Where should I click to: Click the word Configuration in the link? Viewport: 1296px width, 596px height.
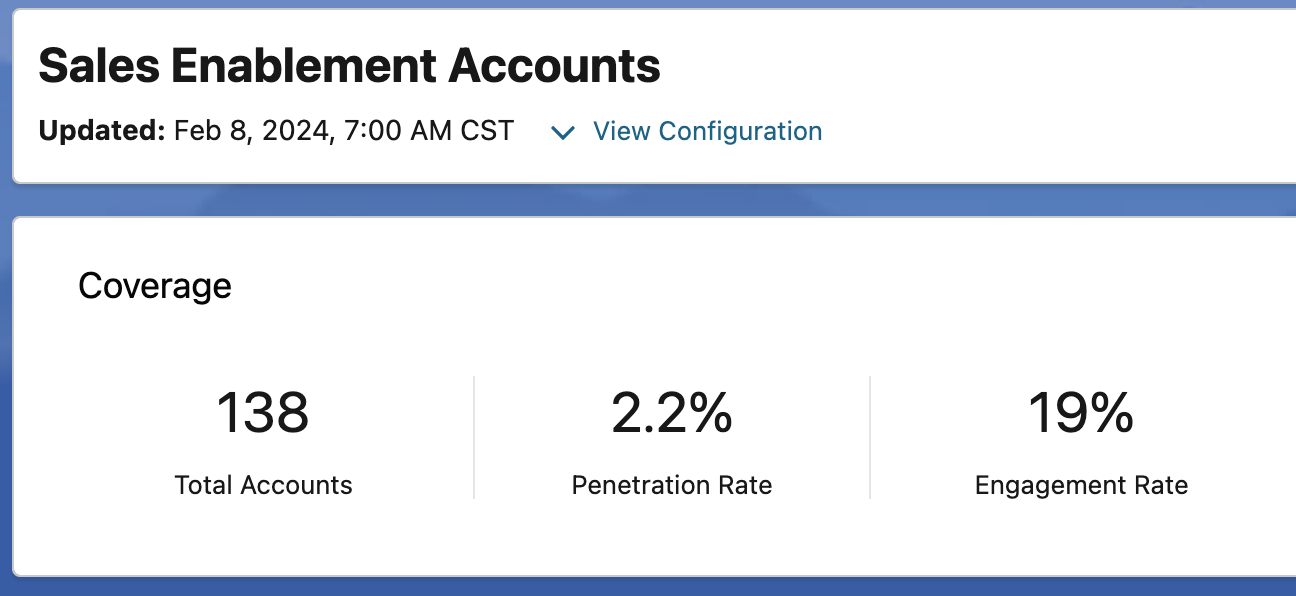pyautogui.click(x=740, y=131)
